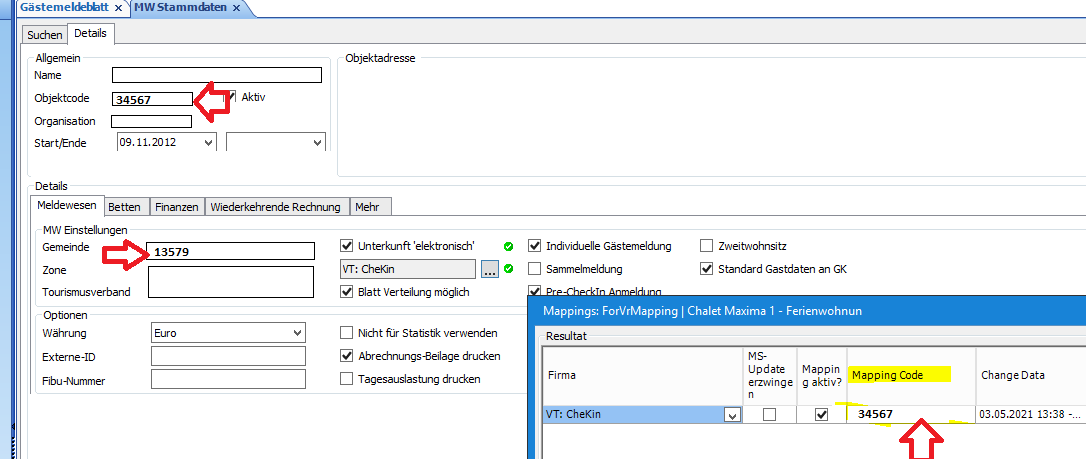Close the MW Stammdaten tab
Viewport: 1086px width, 459px height.
point(237,8)
